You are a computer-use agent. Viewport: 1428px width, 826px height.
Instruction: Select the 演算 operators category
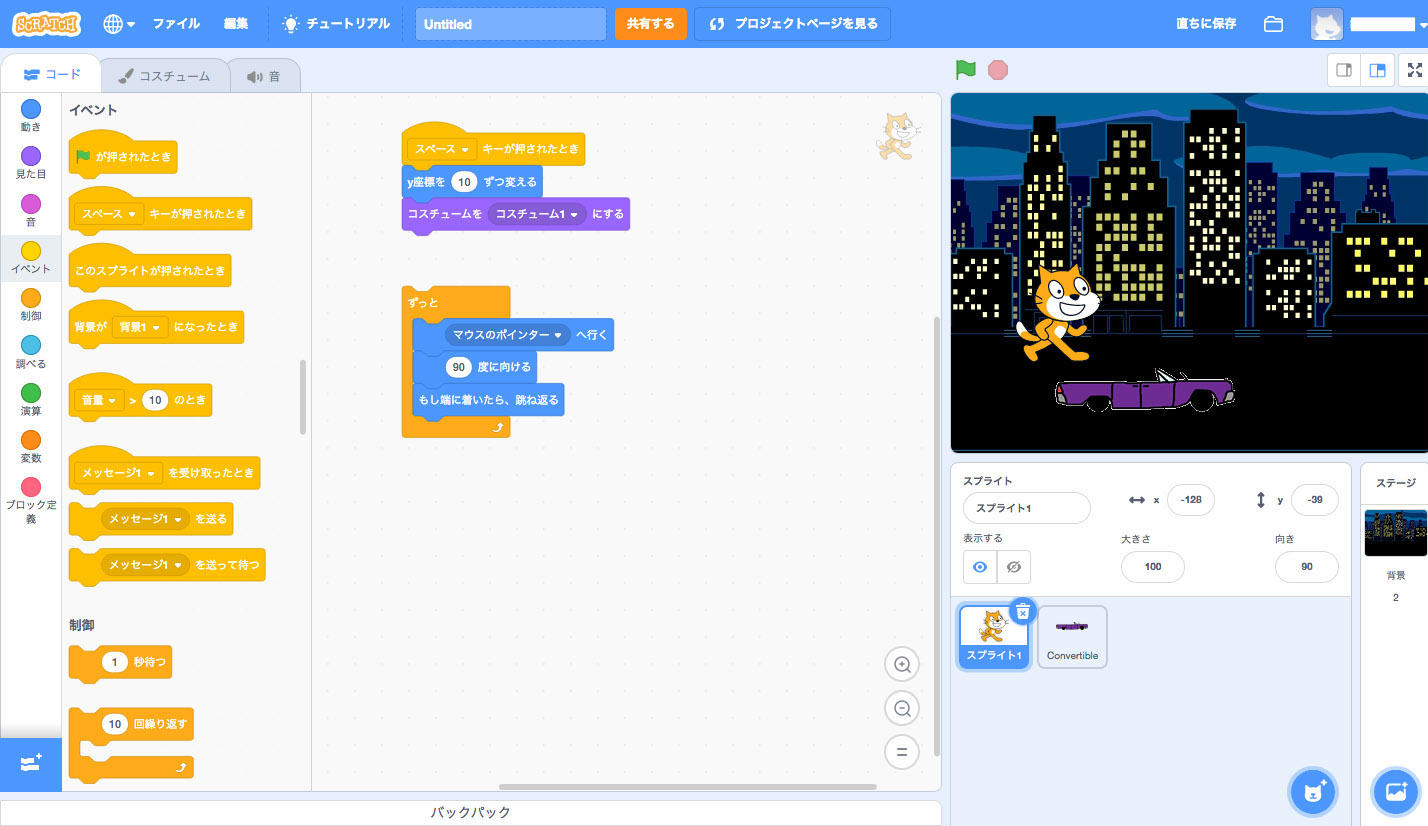pos(31,399)
